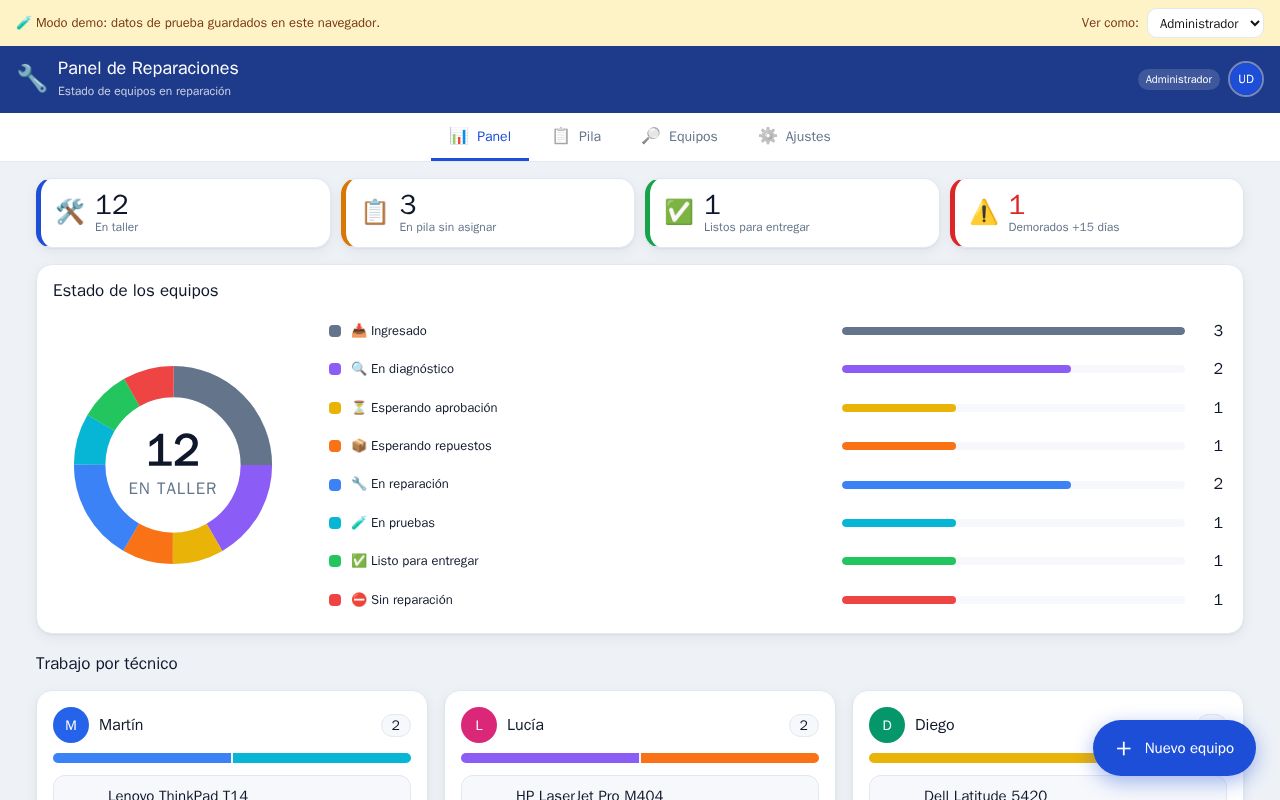This screenshot has height=800, width=1280.
Task: Click the inbox icon beside Ingresado
Action: coord(359,331)
